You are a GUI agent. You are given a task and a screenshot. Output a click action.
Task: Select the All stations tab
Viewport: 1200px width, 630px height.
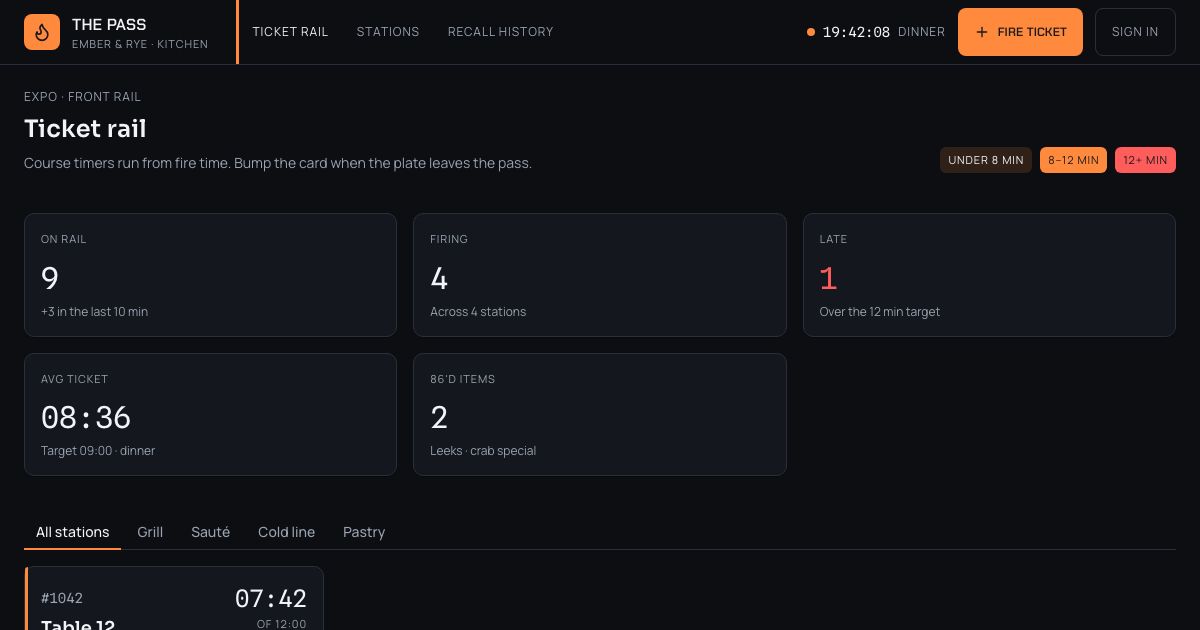click(x=72, y=532)
